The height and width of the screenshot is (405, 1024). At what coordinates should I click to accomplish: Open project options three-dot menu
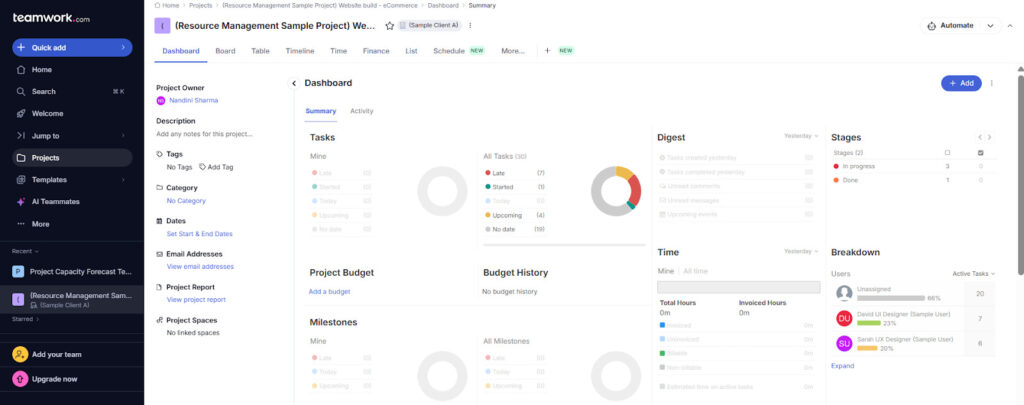470,25
